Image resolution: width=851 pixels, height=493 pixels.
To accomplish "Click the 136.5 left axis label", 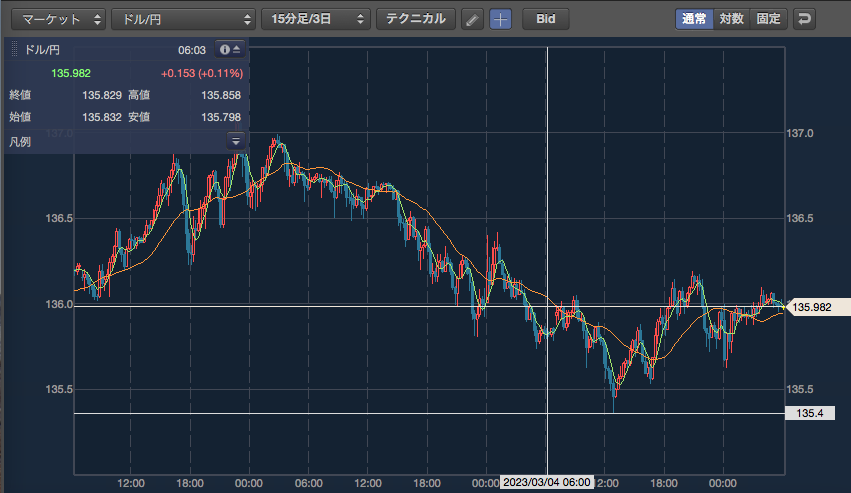I will [59, 218].
